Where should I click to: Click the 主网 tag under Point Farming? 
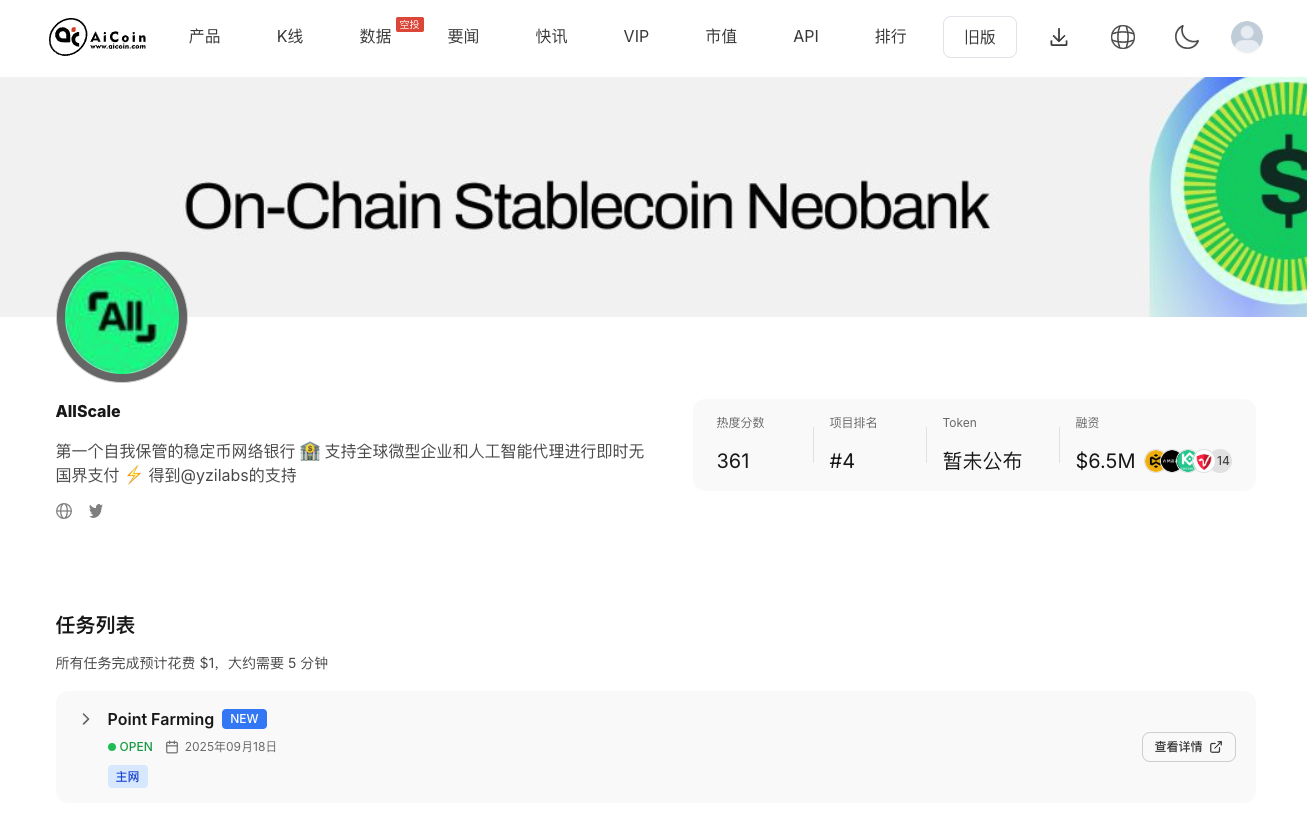point(127,776)
